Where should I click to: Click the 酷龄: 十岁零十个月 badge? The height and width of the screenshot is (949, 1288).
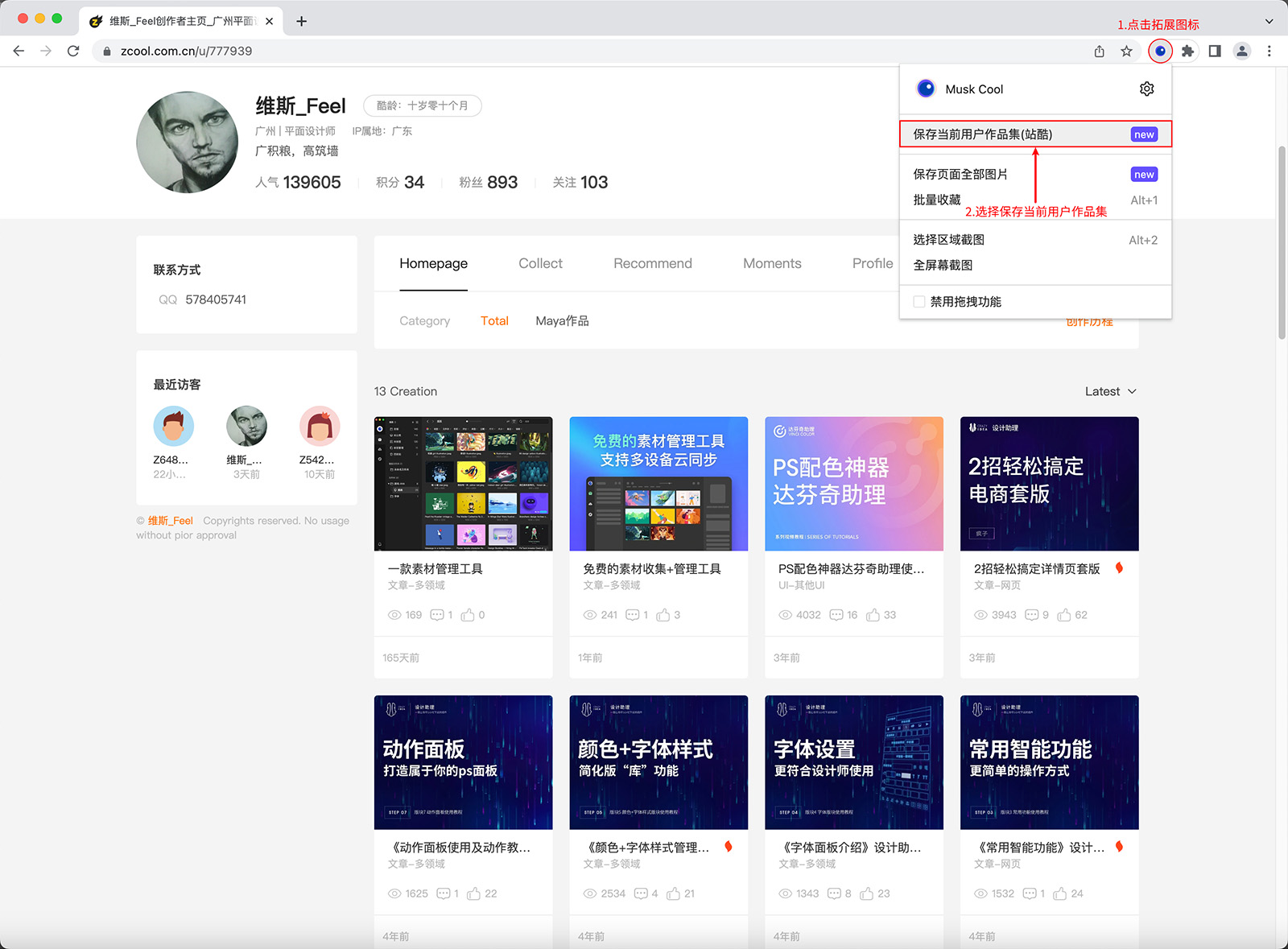tap(423, 105)
